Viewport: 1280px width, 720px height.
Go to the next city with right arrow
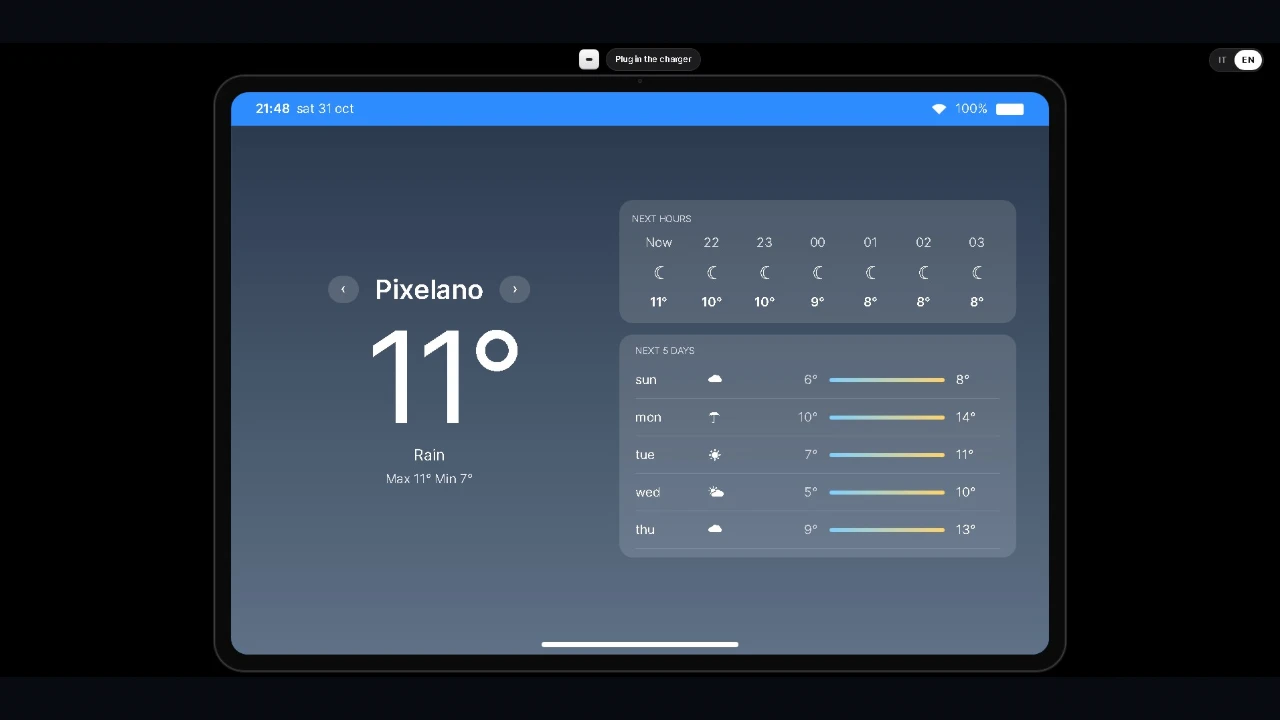click(x=515, y=289)
